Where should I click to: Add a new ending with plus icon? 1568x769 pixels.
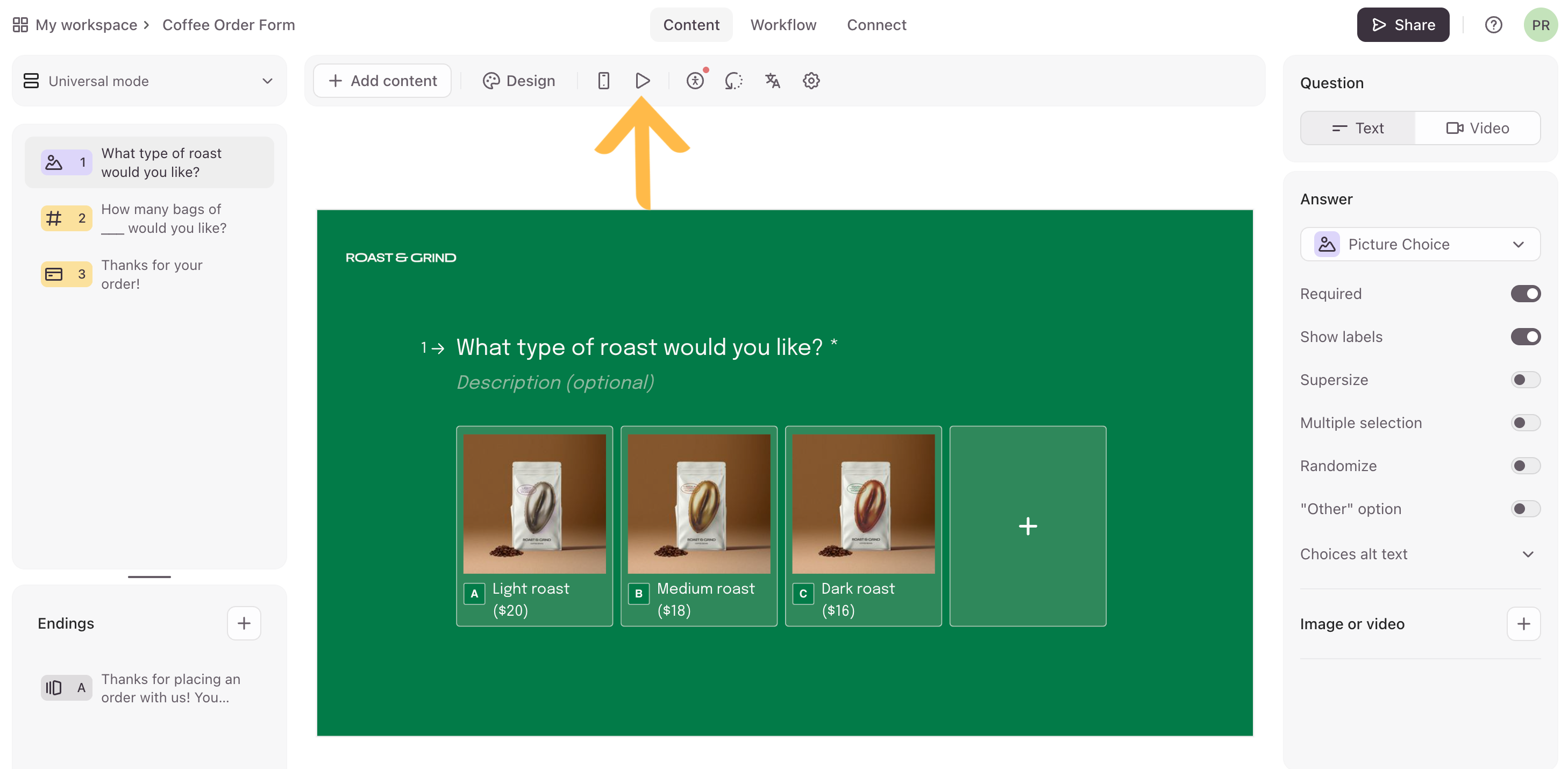click(x=244, y=623)
